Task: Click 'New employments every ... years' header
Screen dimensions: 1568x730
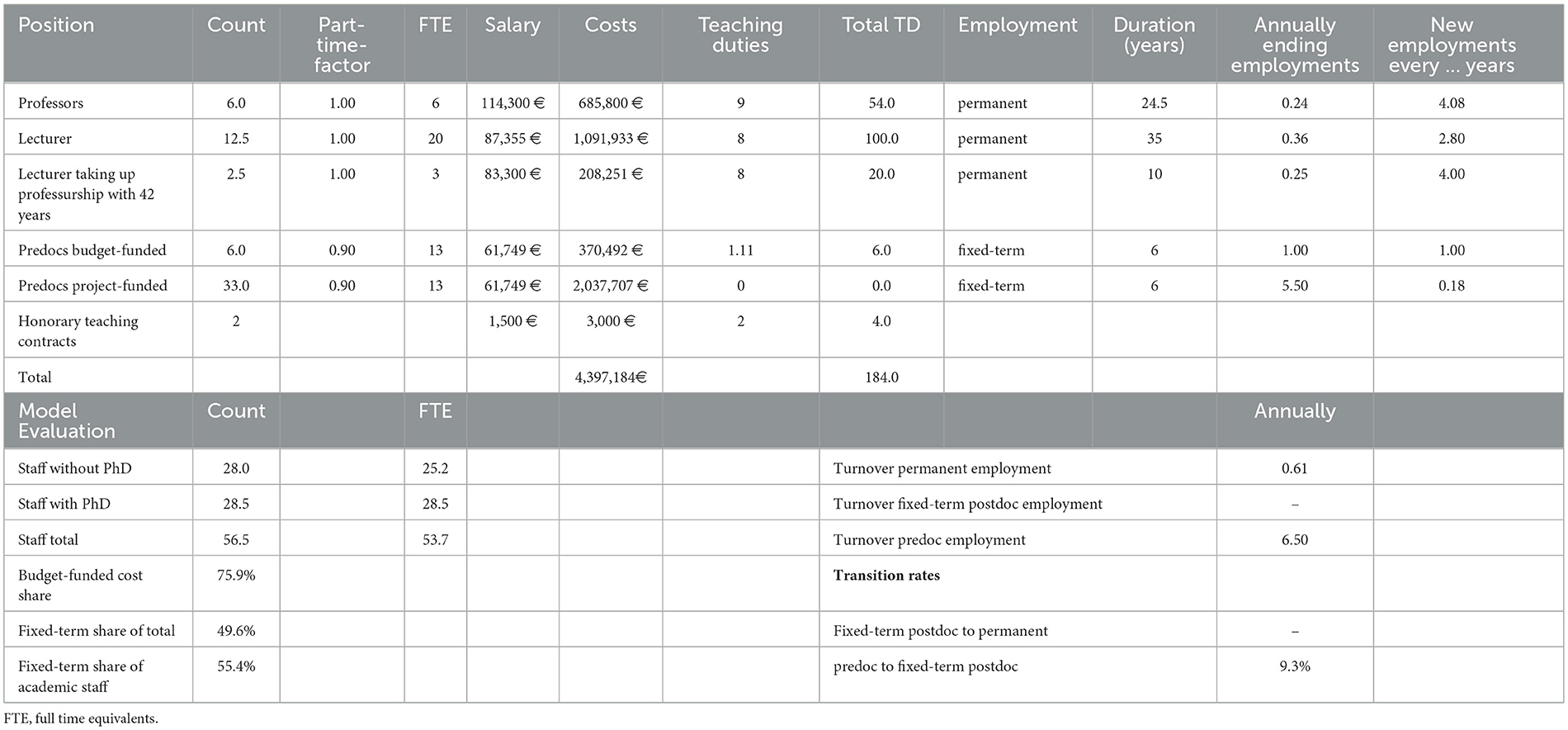Action: click(1452, 45)
